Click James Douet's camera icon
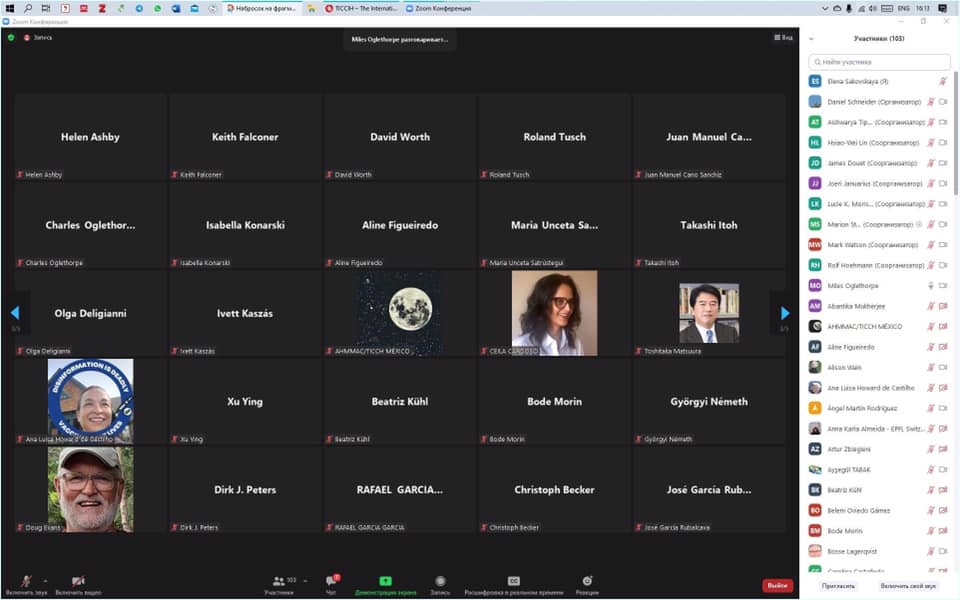Viewport: 960px width, 600px height. pos(943,163)
